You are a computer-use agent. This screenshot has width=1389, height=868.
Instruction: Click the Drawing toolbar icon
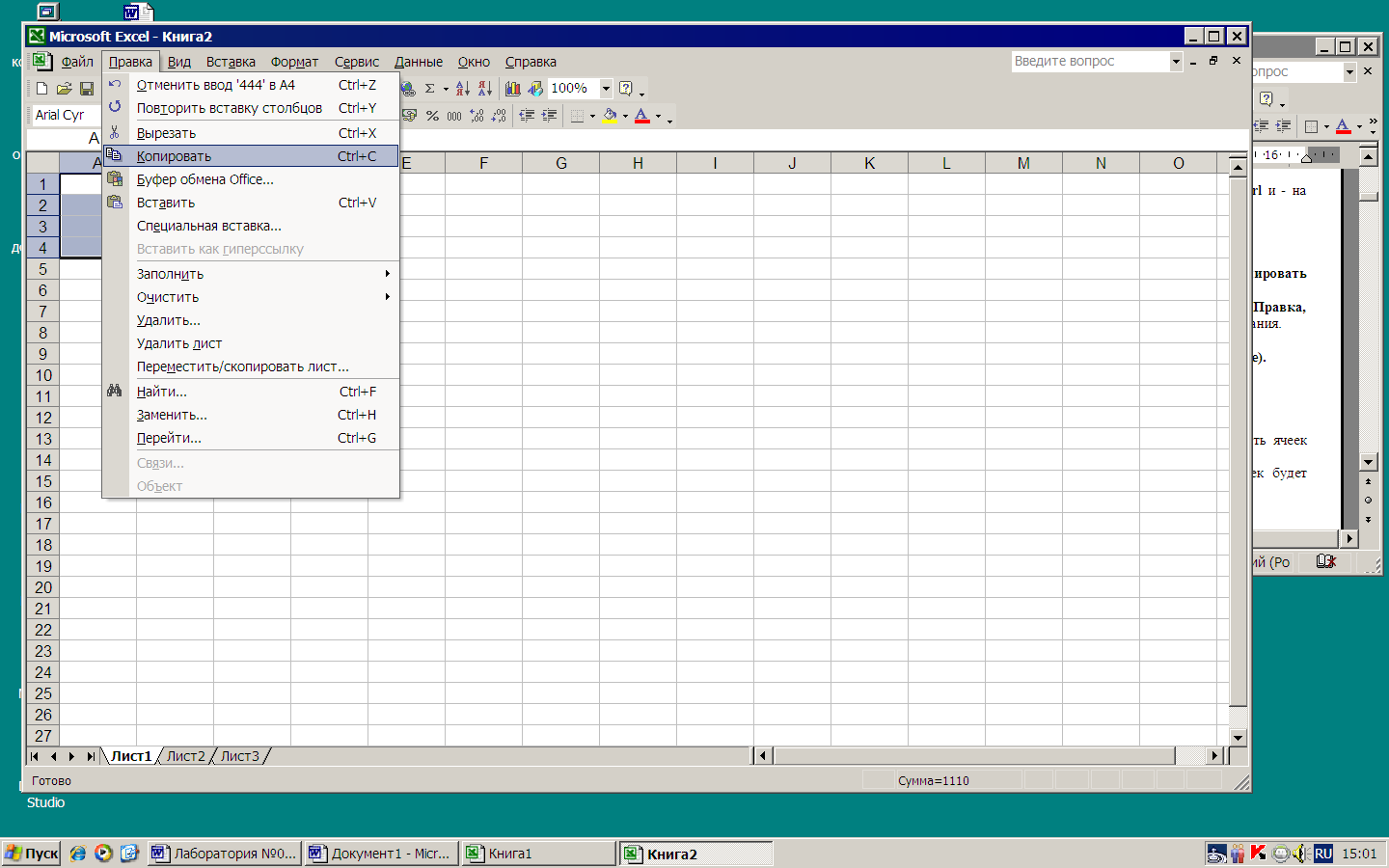click(x=534, y=89)
